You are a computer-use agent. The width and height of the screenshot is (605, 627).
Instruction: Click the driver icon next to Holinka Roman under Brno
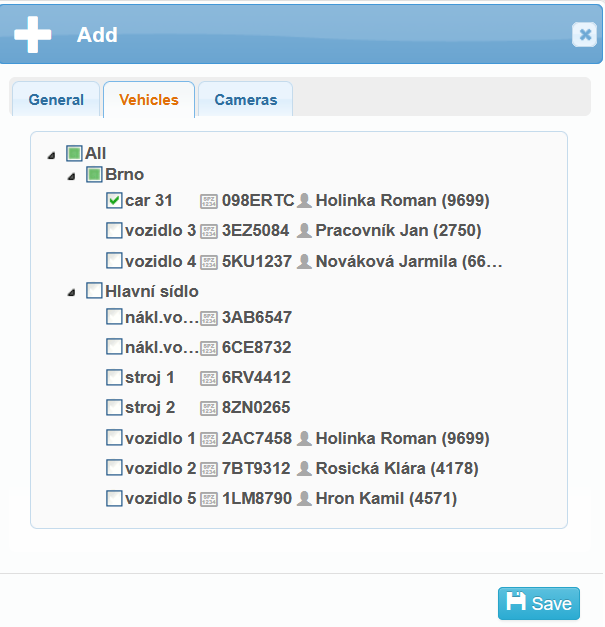click(304, 201)
